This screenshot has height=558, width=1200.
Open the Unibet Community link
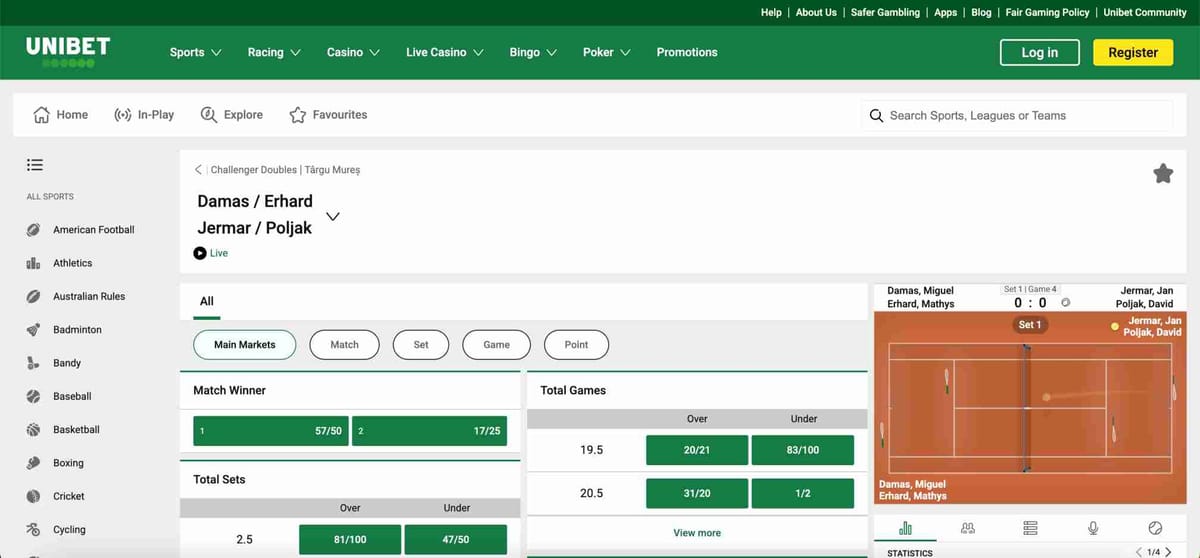1145,12
